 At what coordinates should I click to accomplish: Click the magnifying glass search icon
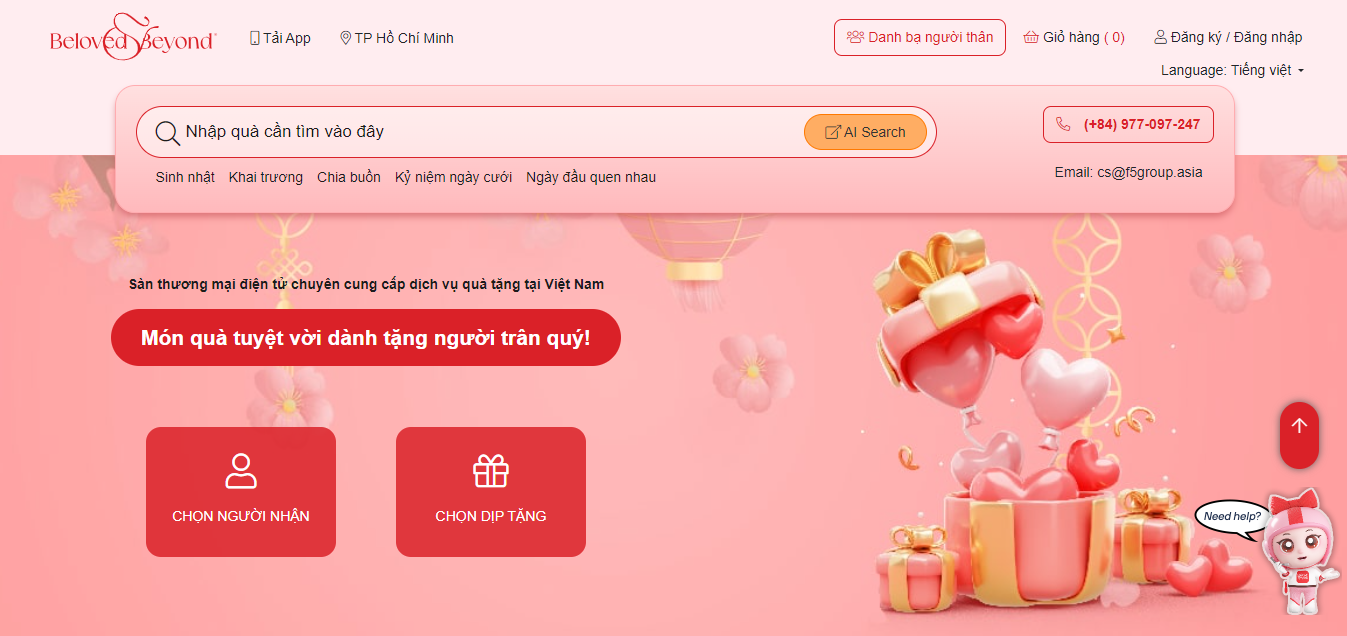pos(168,133)
